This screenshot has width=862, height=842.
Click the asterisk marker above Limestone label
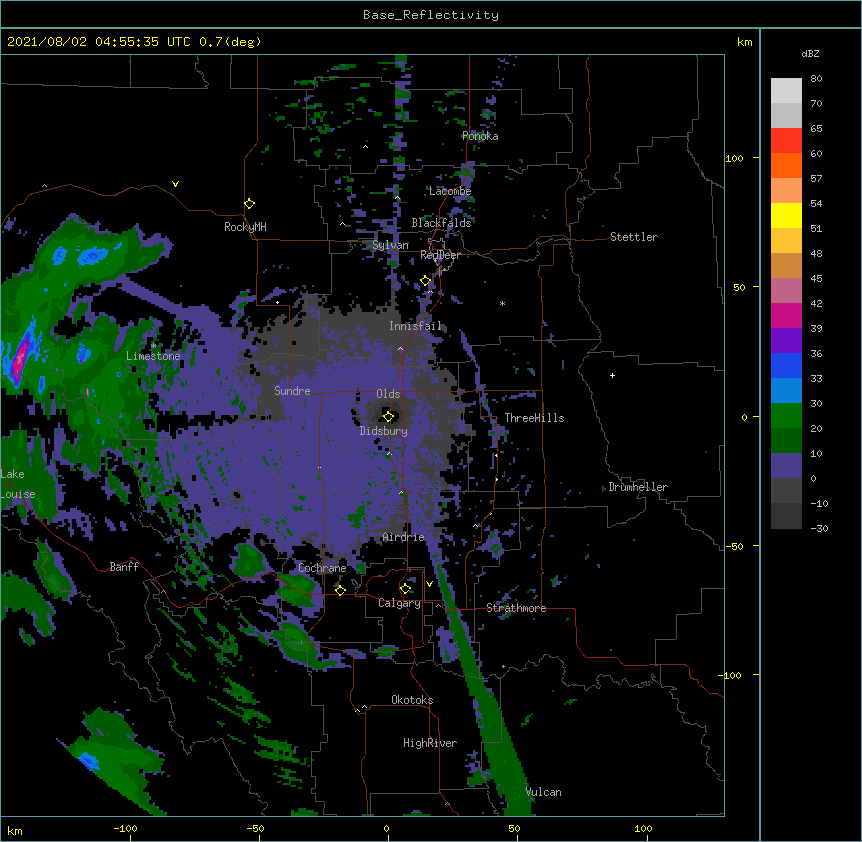click(153, 346)
